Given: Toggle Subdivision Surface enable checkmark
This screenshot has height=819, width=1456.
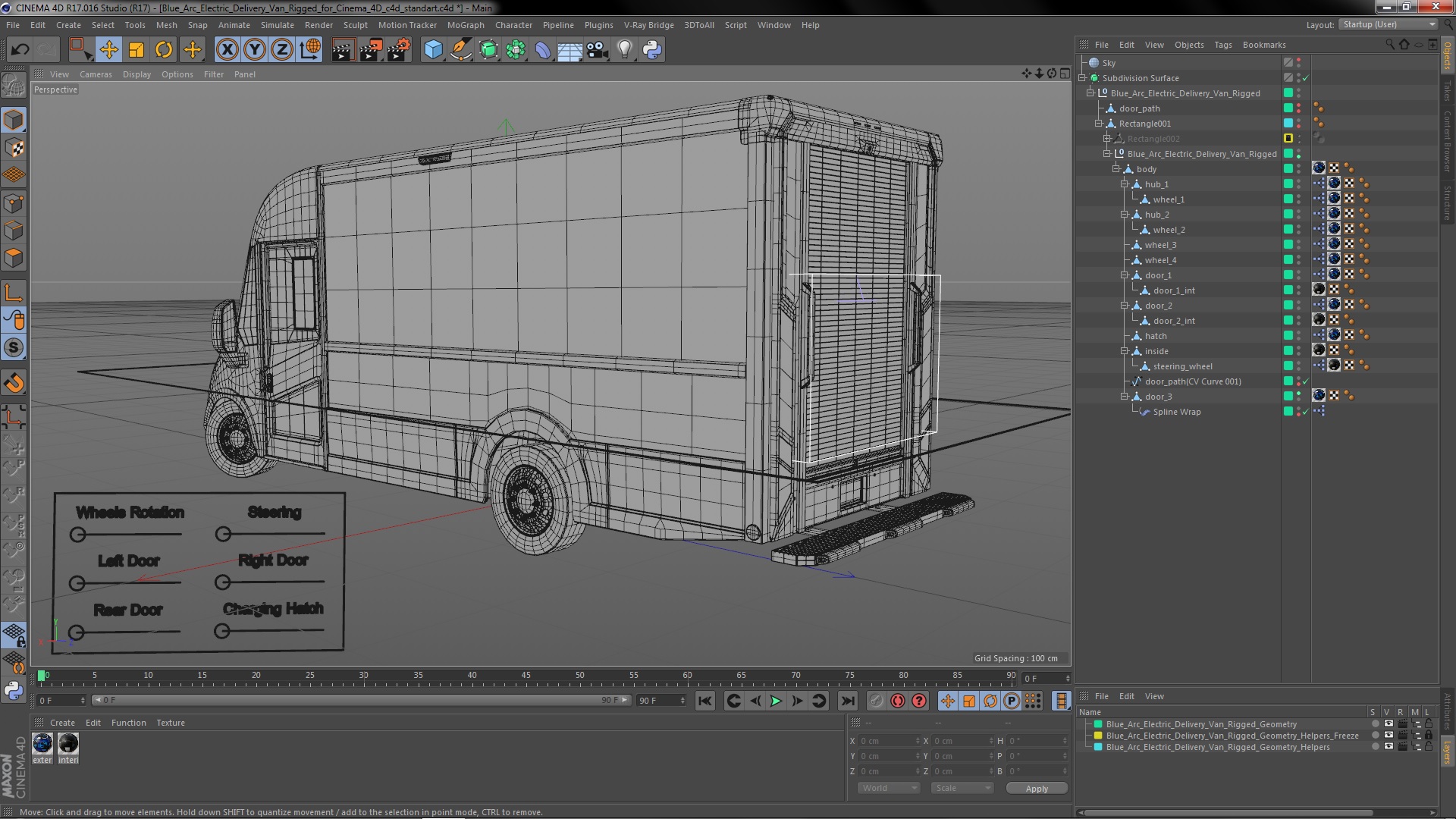Looking at the screenshot, I should point(1305,78).
